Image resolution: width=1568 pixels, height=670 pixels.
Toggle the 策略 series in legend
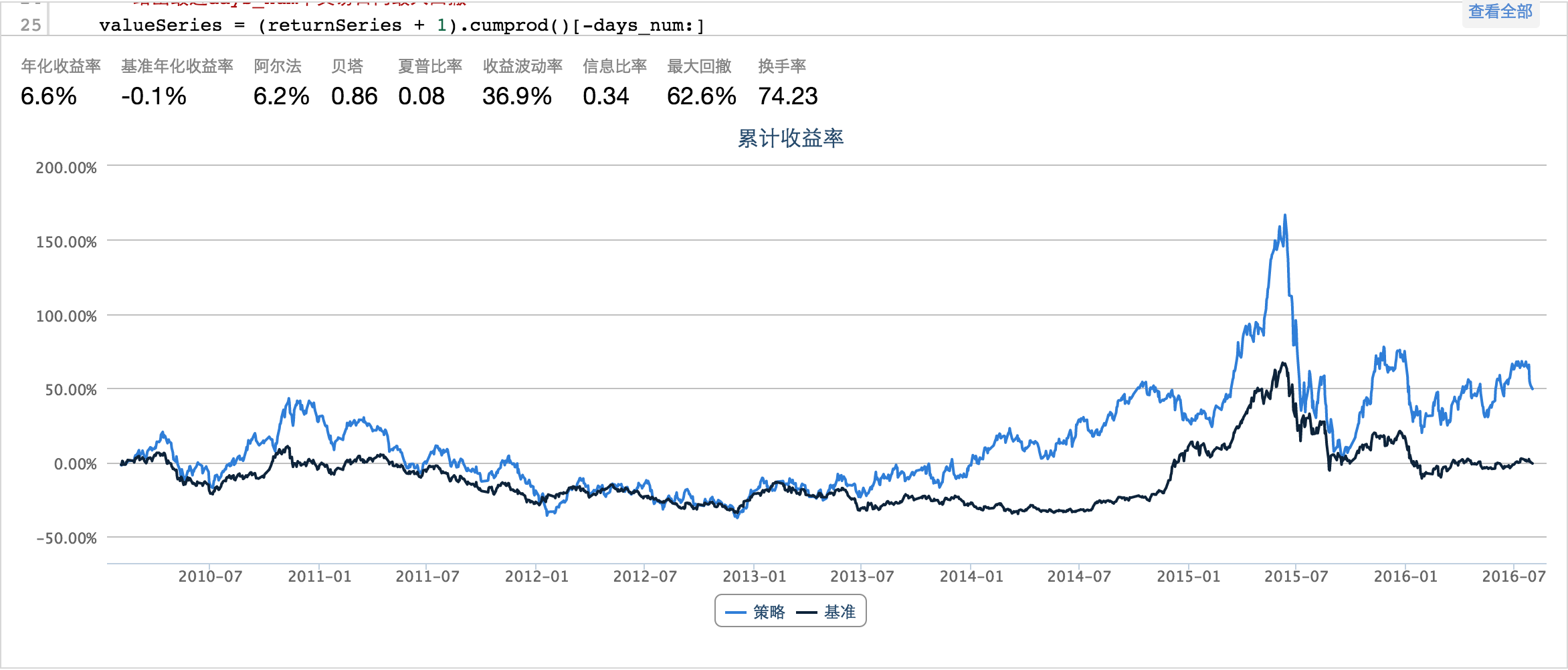pyautogui.click(x=756, y=612)
